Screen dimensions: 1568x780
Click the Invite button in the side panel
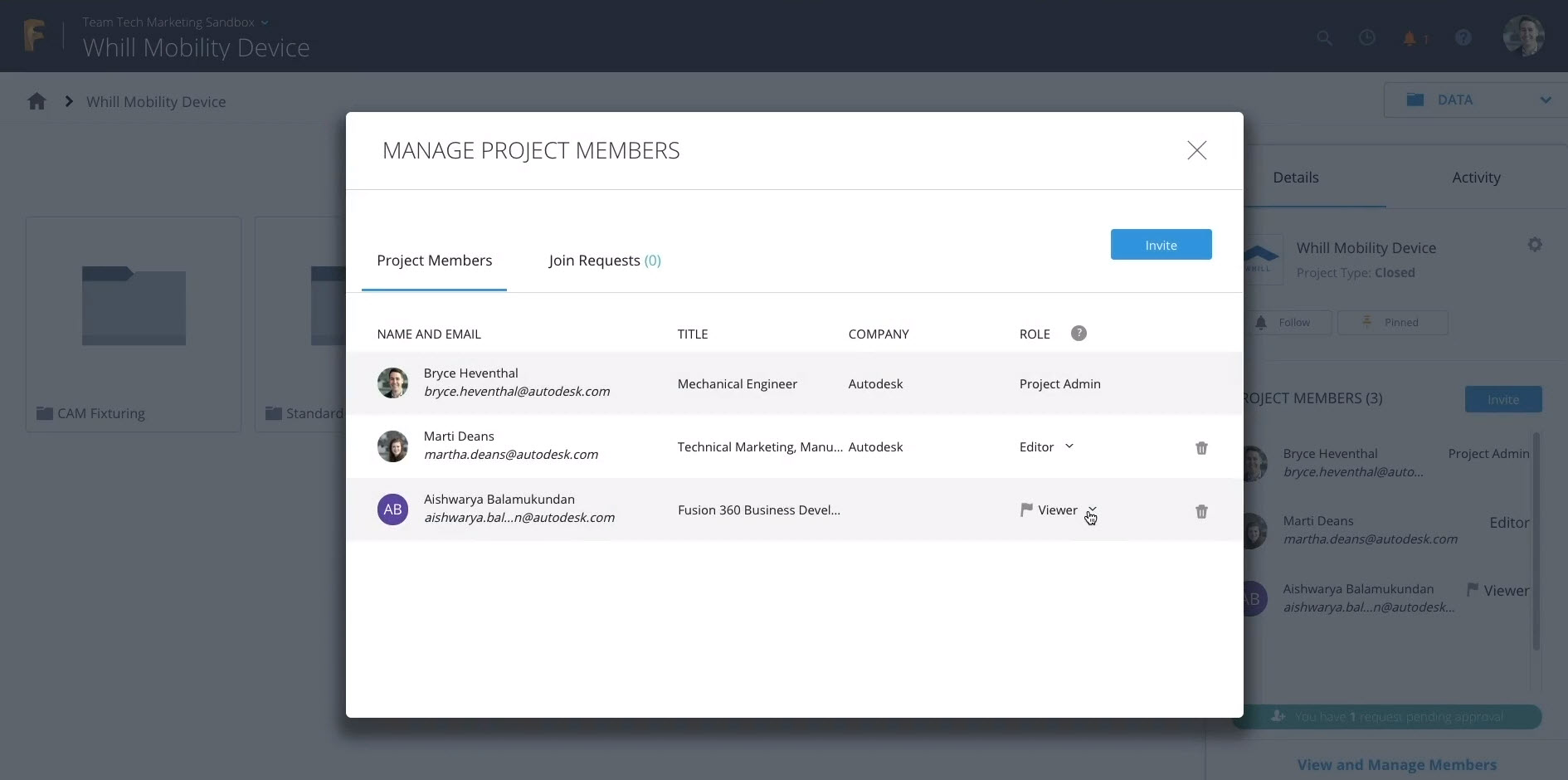click(1503, 399)
